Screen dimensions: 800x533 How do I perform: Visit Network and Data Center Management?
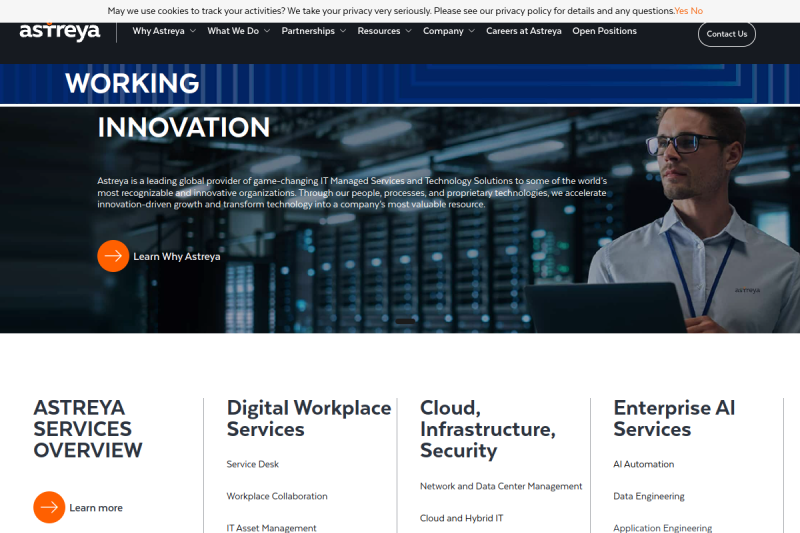(x=501, y=486)
